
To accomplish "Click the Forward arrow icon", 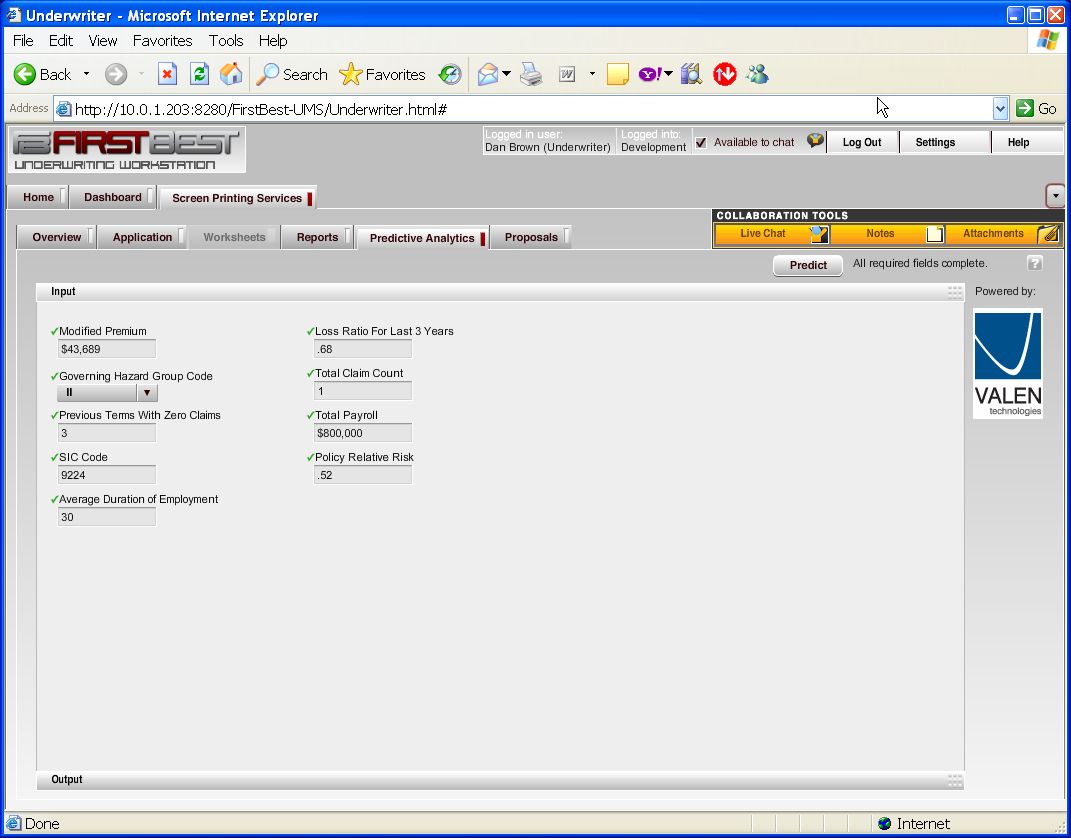I will (x=115, y=74).
